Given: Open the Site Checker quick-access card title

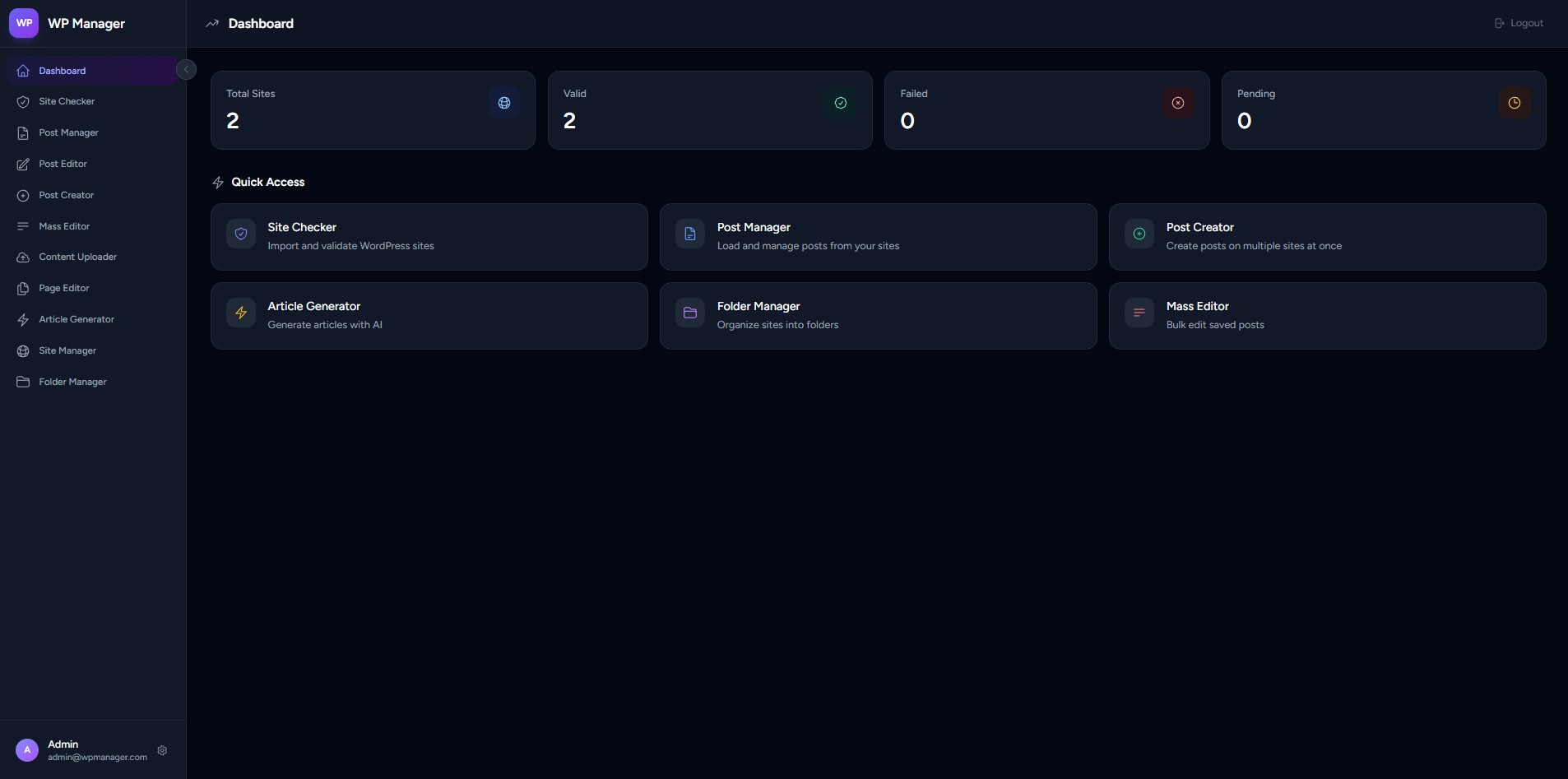Looking at the screenshot, I should tap(302, 227).
